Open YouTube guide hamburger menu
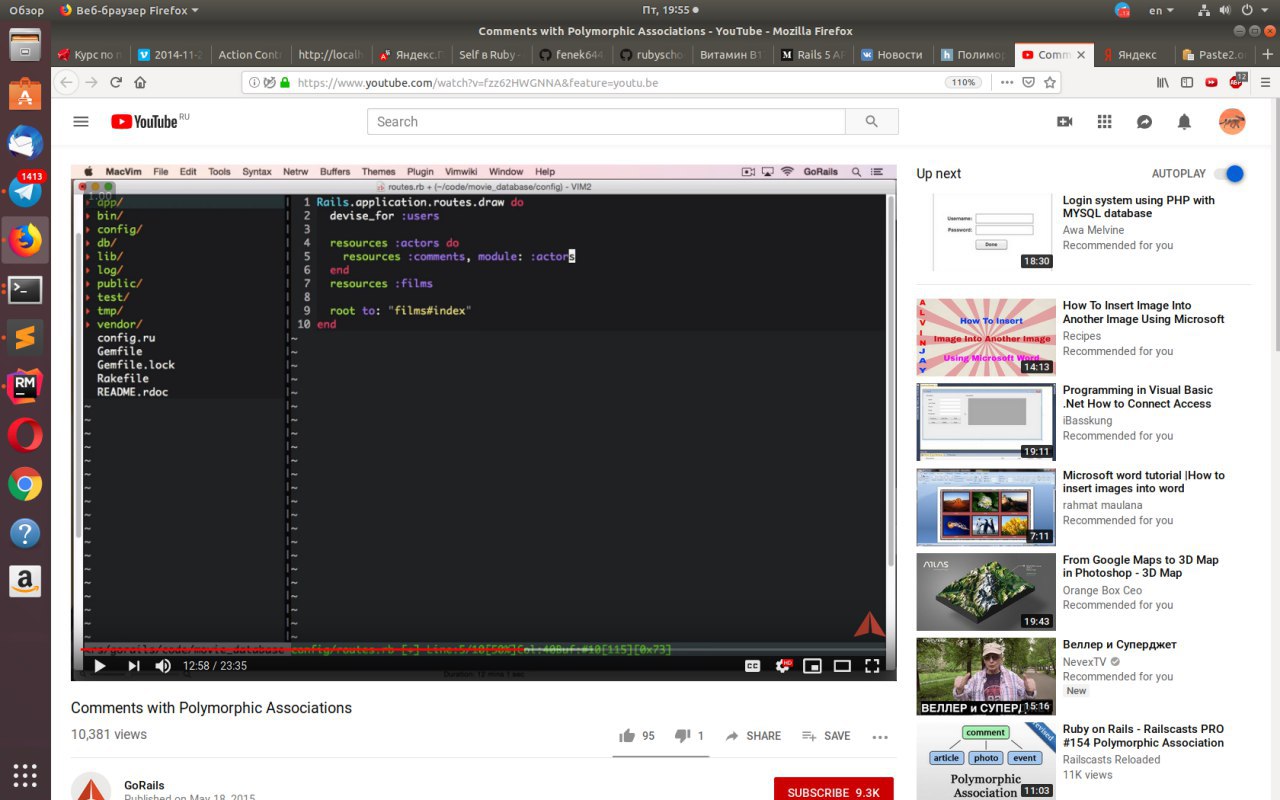Image resolution: width=1280 pixels, height=800 pixels. (x=81, y=122)
